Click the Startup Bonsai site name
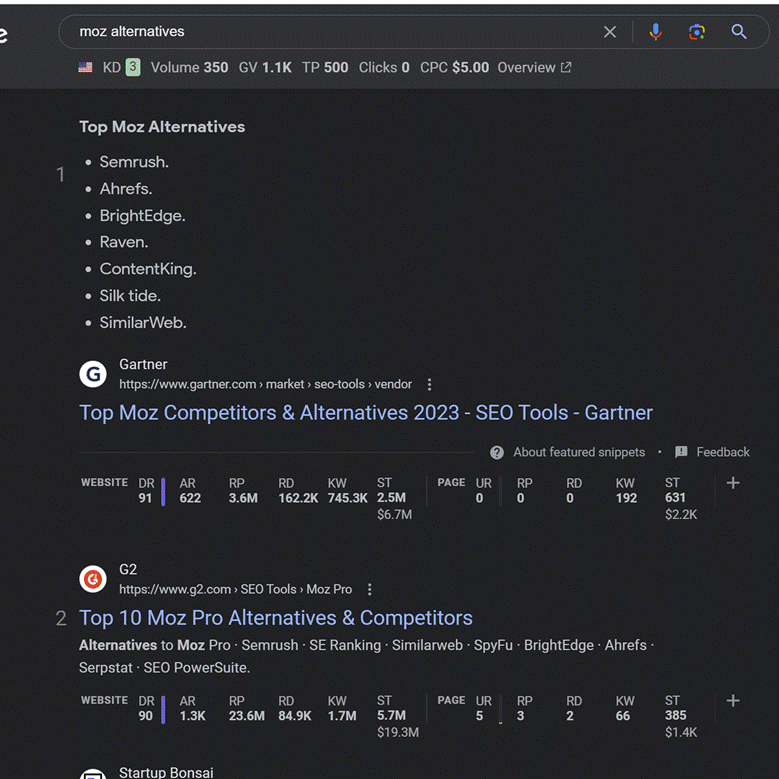 pos(166,772)
